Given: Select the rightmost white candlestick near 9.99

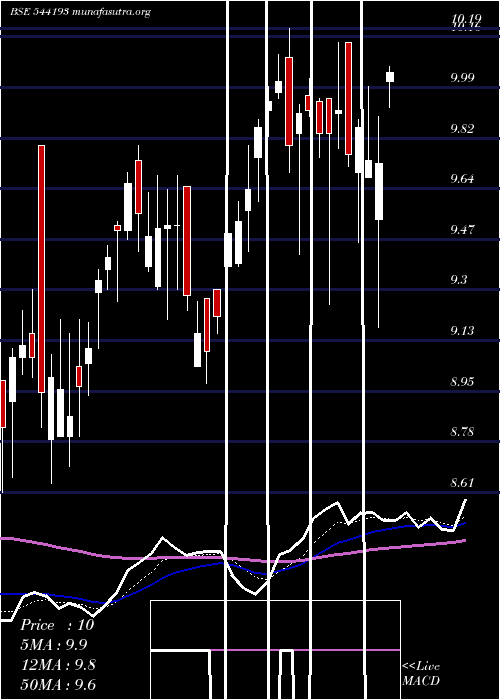Looking at the screenshot, I should [390, 77].
